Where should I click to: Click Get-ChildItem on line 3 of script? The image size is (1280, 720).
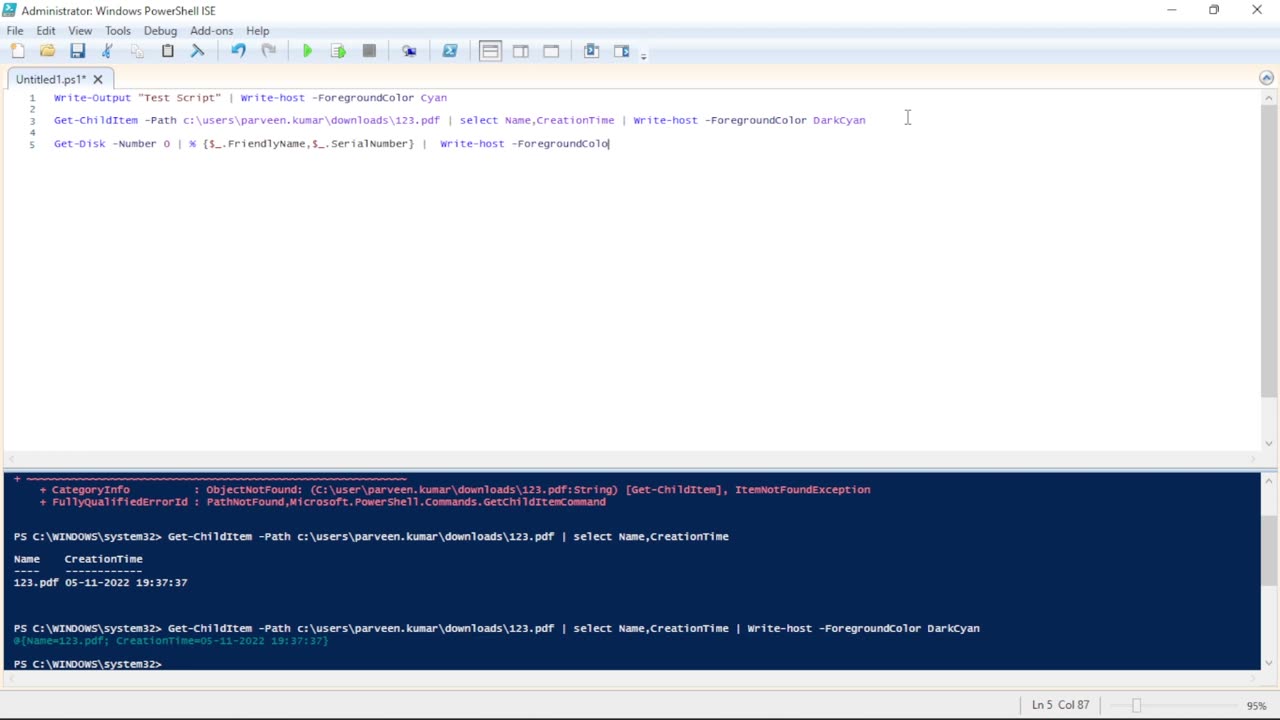pyautogui.click(x=96, y=120)
